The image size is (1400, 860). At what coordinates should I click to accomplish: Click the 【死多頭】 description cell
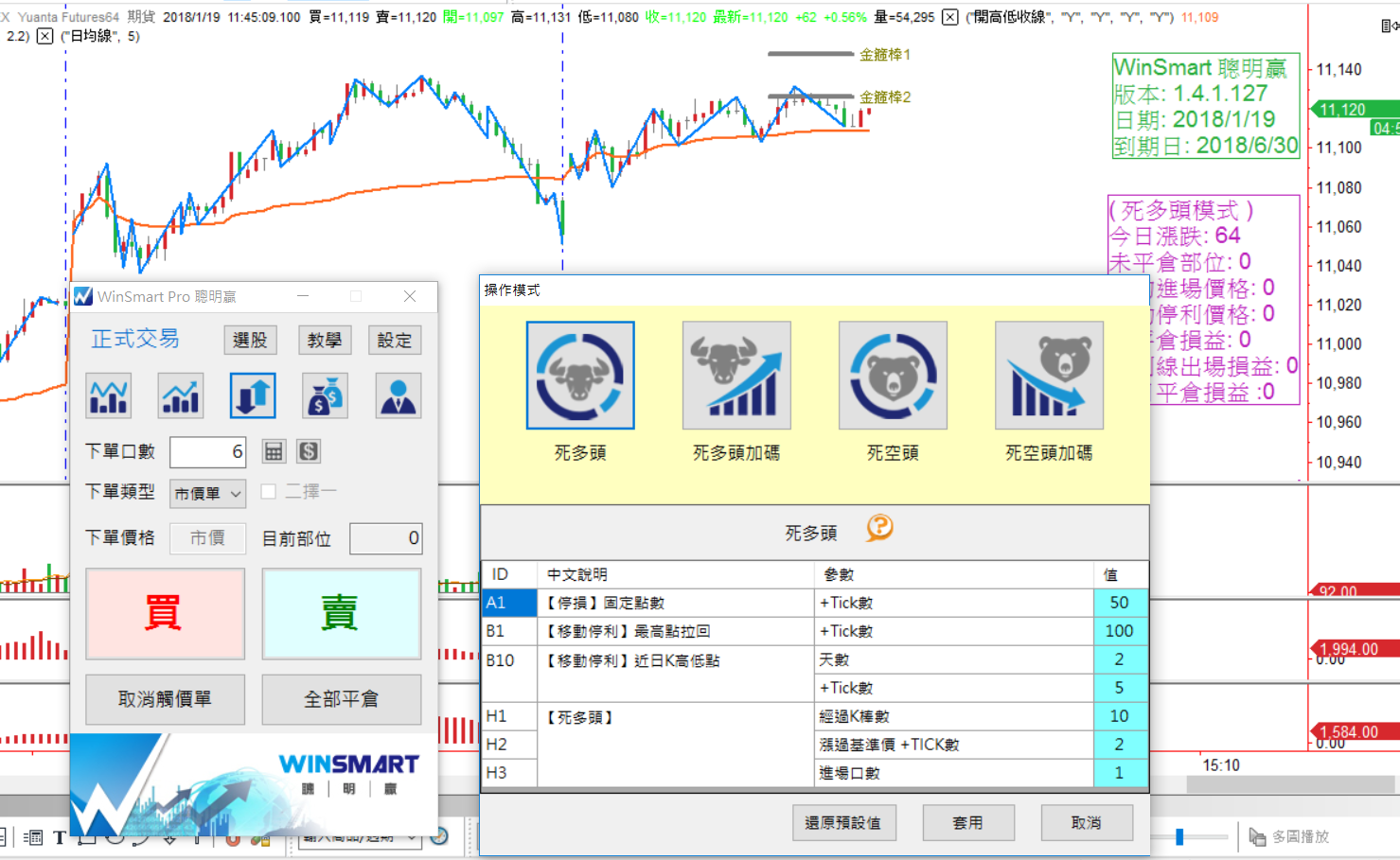(676, 745)
